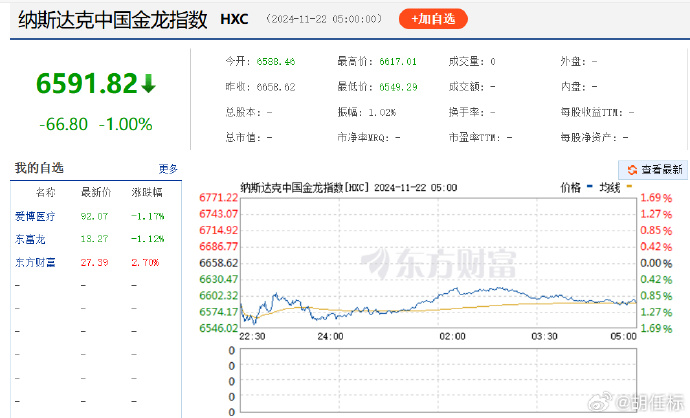The width and height of the screenshot is (690, 418).
Task: Click 爱博医疗 price 92.07
Action: (94, 216)
